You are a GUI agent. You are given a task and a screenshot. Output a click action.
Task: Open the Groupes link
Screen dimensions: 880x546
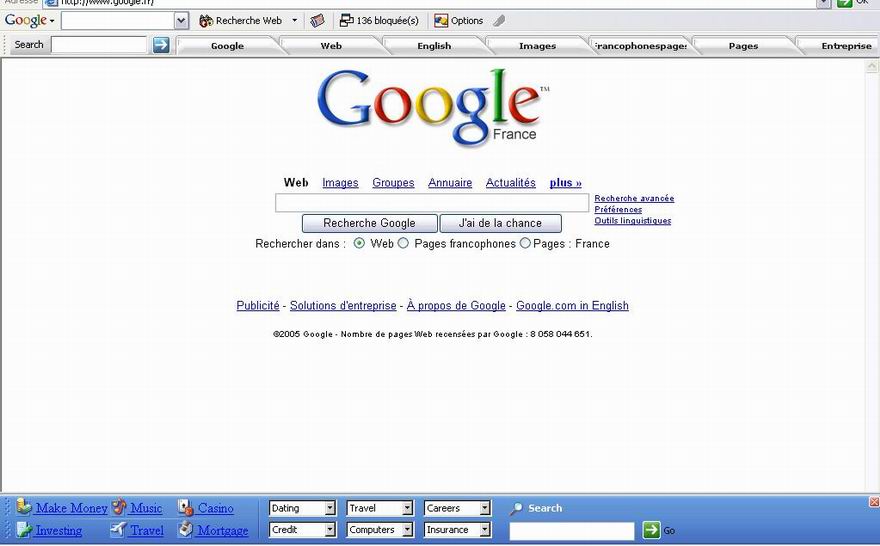click(393, 182)
